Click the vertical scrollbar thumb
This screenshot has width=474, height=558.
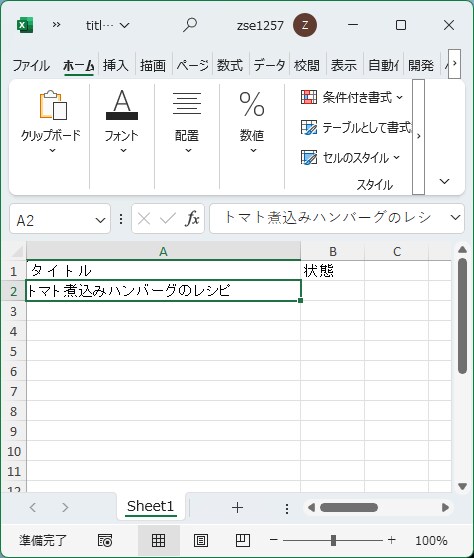click(x=462, y=316)
